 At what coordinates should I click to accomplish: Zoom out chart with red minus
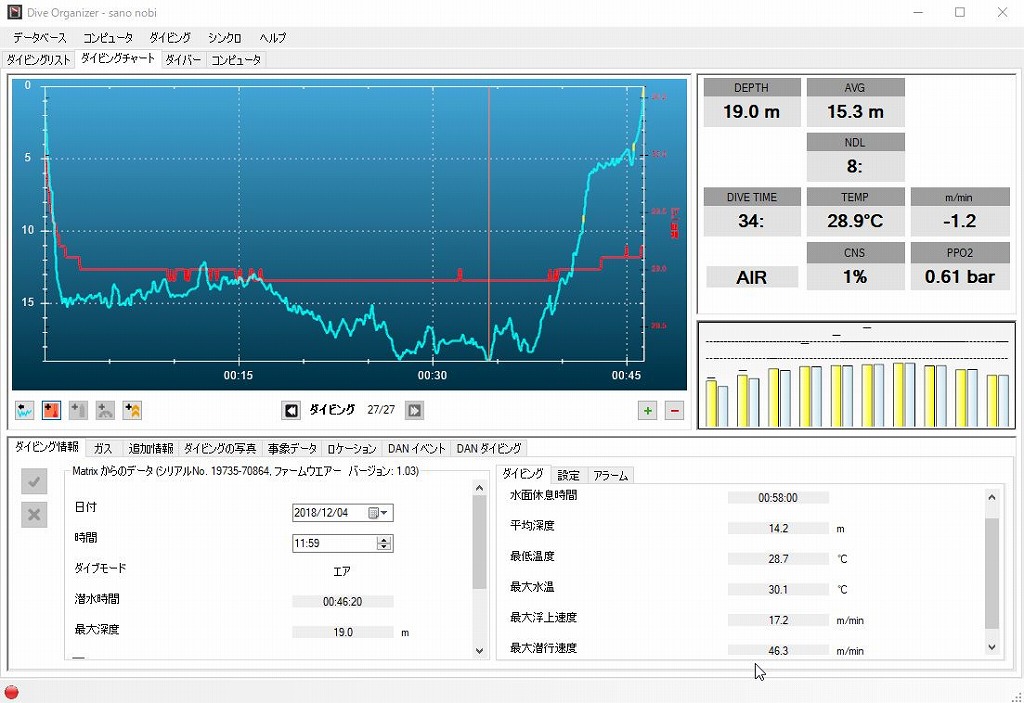point(674,410)
